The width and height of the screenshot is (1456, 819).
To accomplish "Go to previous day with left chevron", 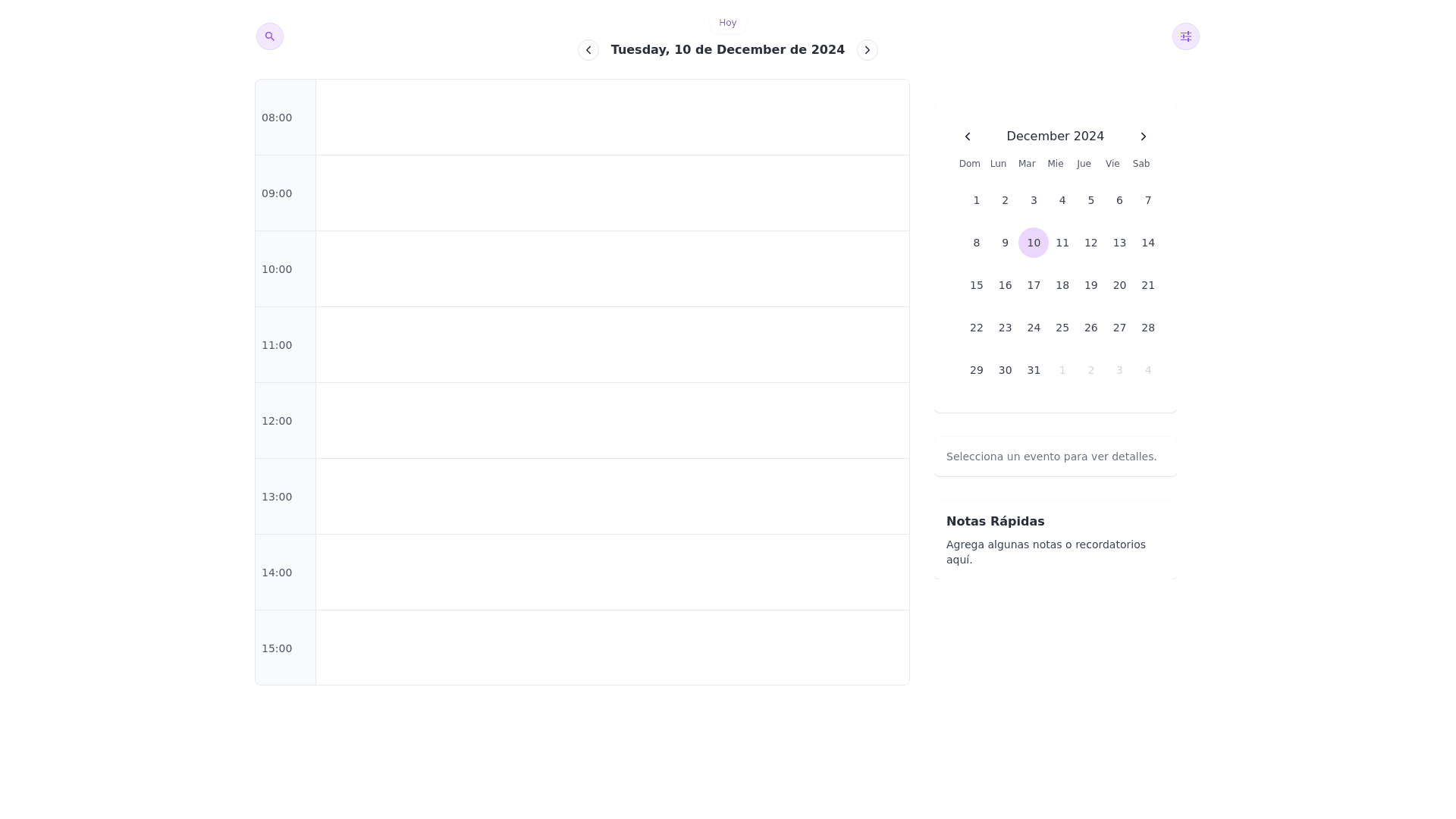I will point(588,50).
